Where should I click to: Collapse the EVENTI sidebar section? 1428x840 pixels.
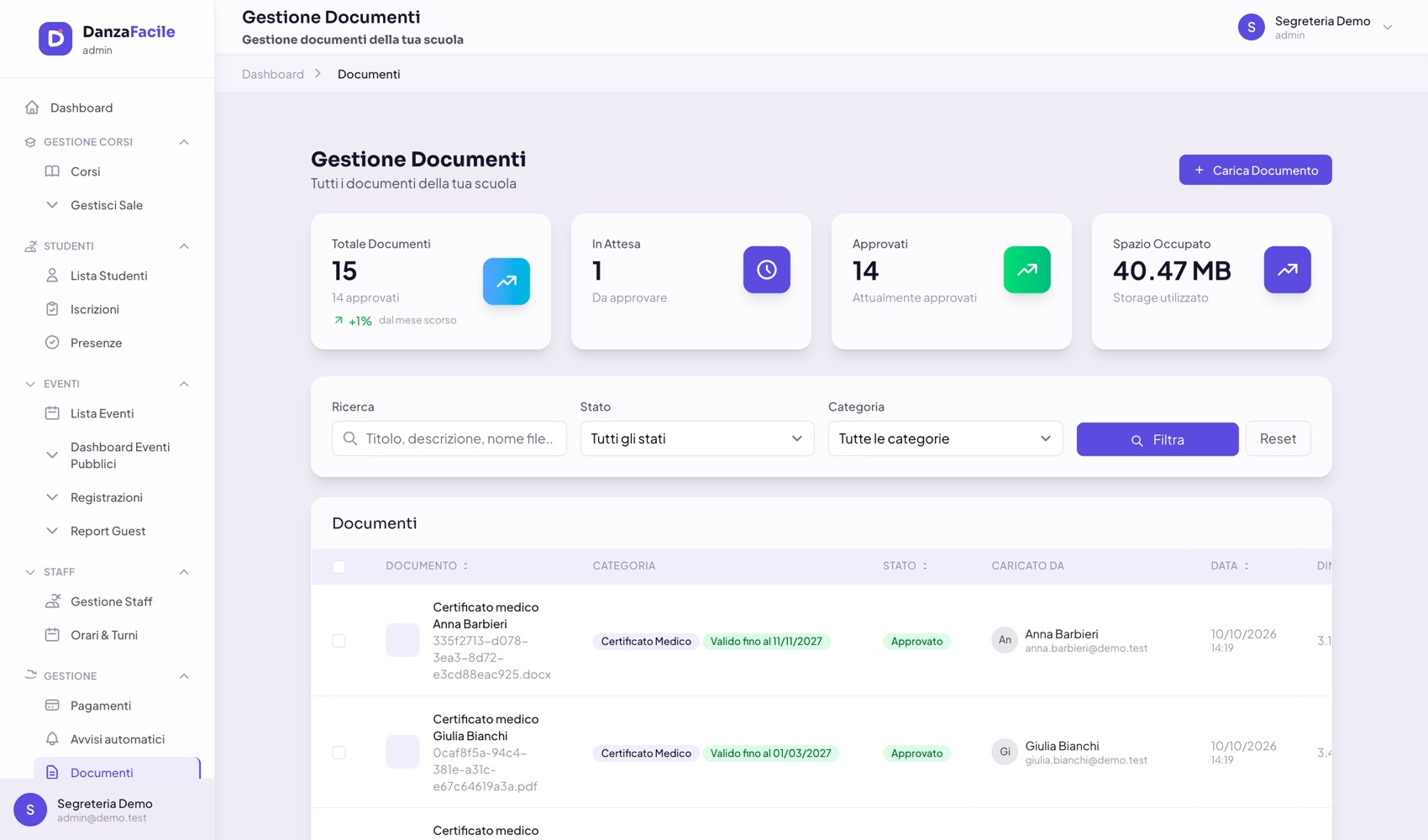pyautogui.click(x=184, y=384)
